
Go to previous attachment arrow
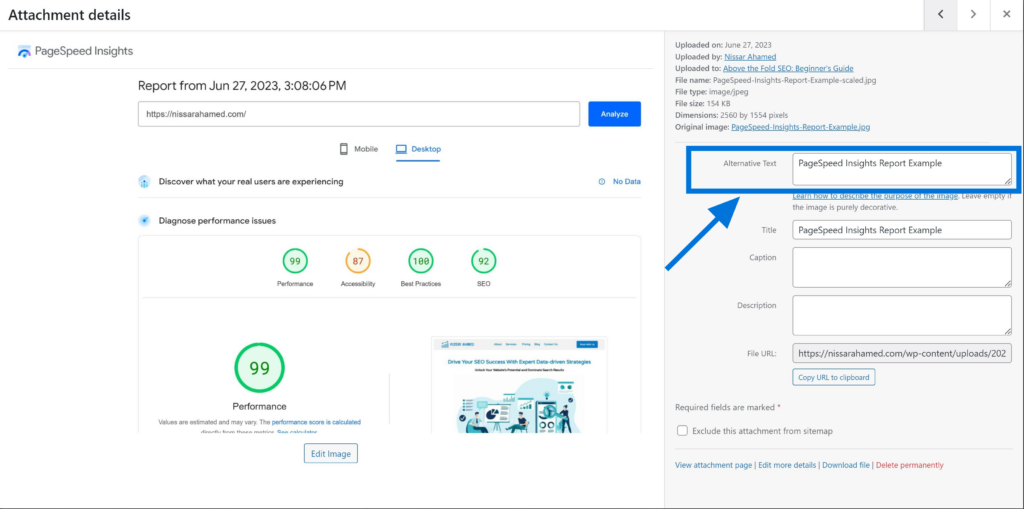pos(940,15)
